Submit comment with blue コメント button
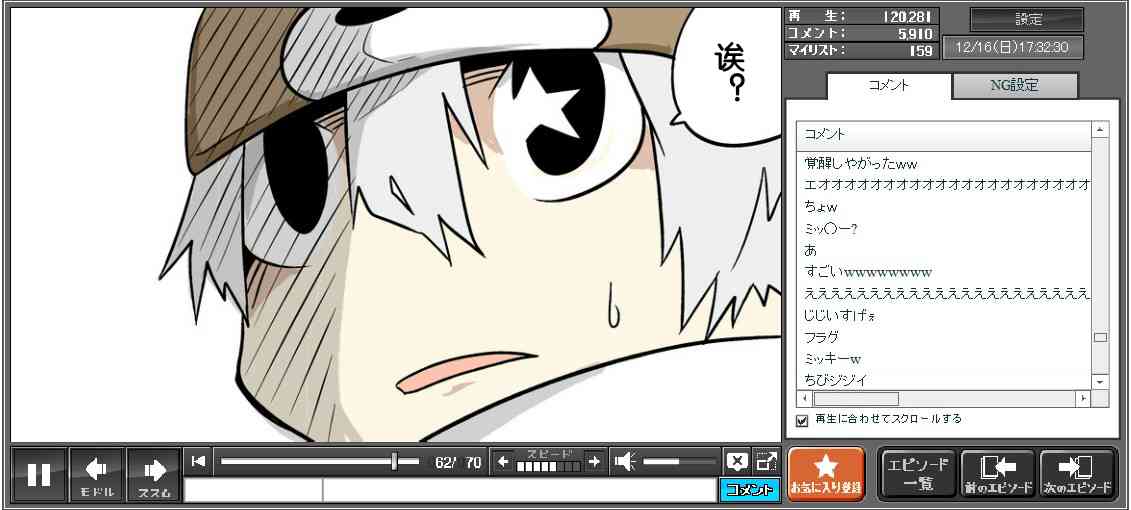The image size is (1131, 510). (x=748, y=490)
